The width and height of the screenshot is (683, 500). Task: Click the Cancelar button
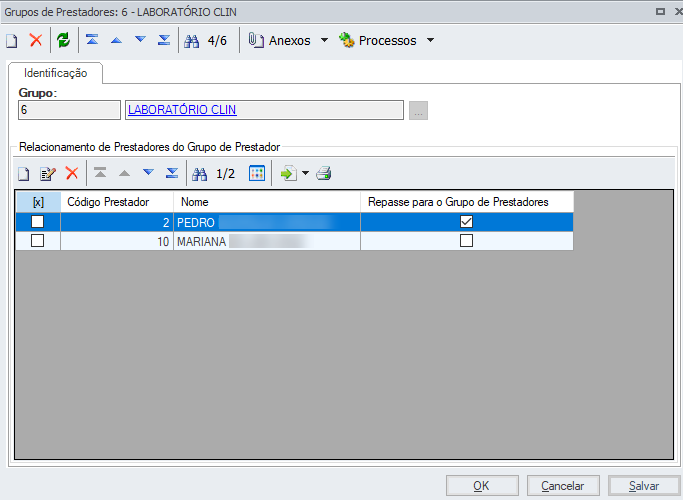point(563,486)
